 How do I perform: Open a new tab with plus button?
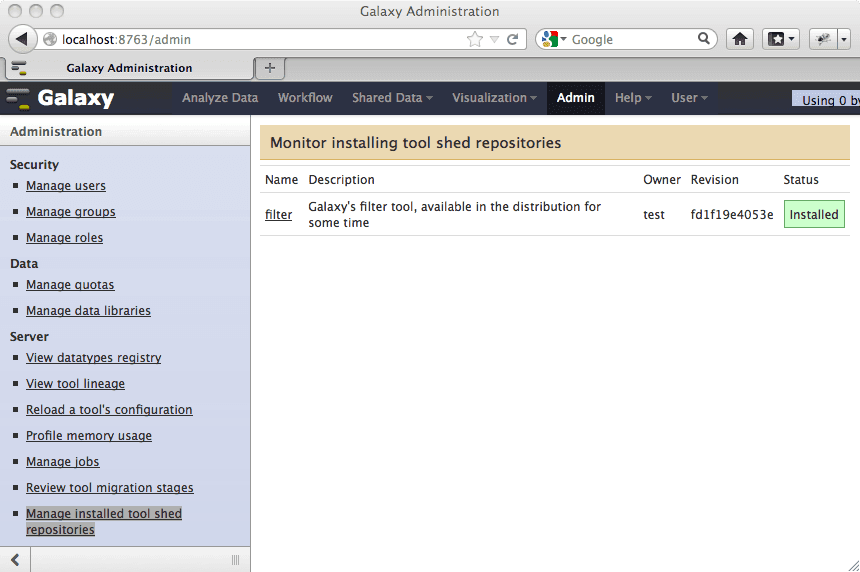click(269, 67)
